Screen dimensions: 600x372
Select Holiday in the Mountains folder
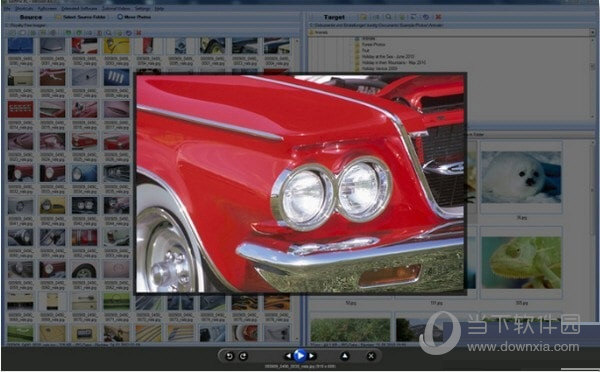point(394,62)
